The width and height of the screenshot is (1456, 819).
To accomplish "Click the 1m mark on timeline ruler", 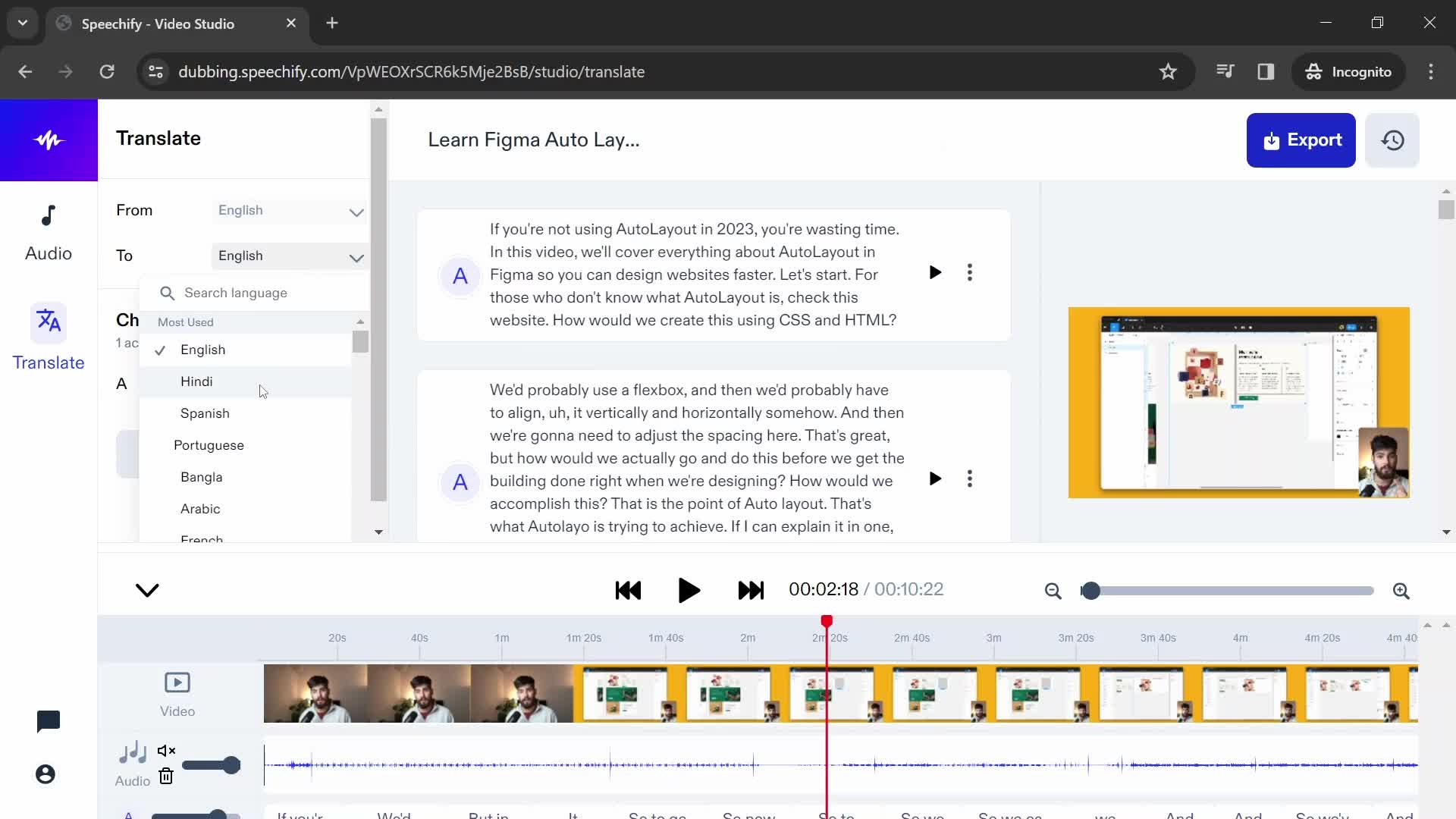I will click(x=502, y=638).
